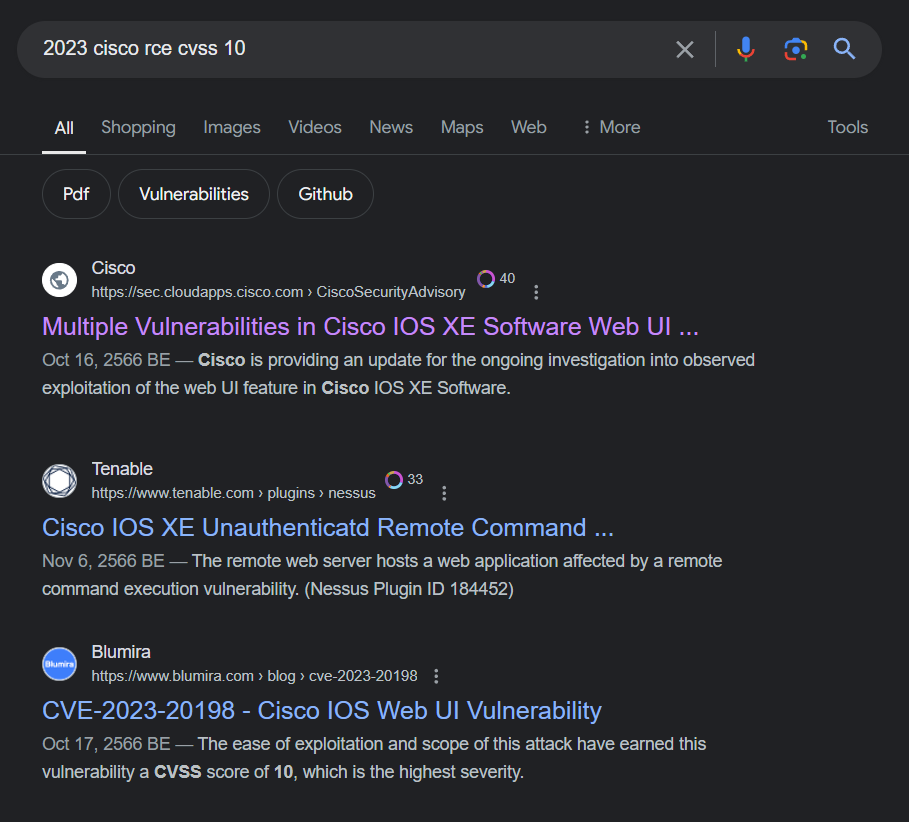Switch to the Images tab
The width and height of the screenshot is (909, 822).
232,127
